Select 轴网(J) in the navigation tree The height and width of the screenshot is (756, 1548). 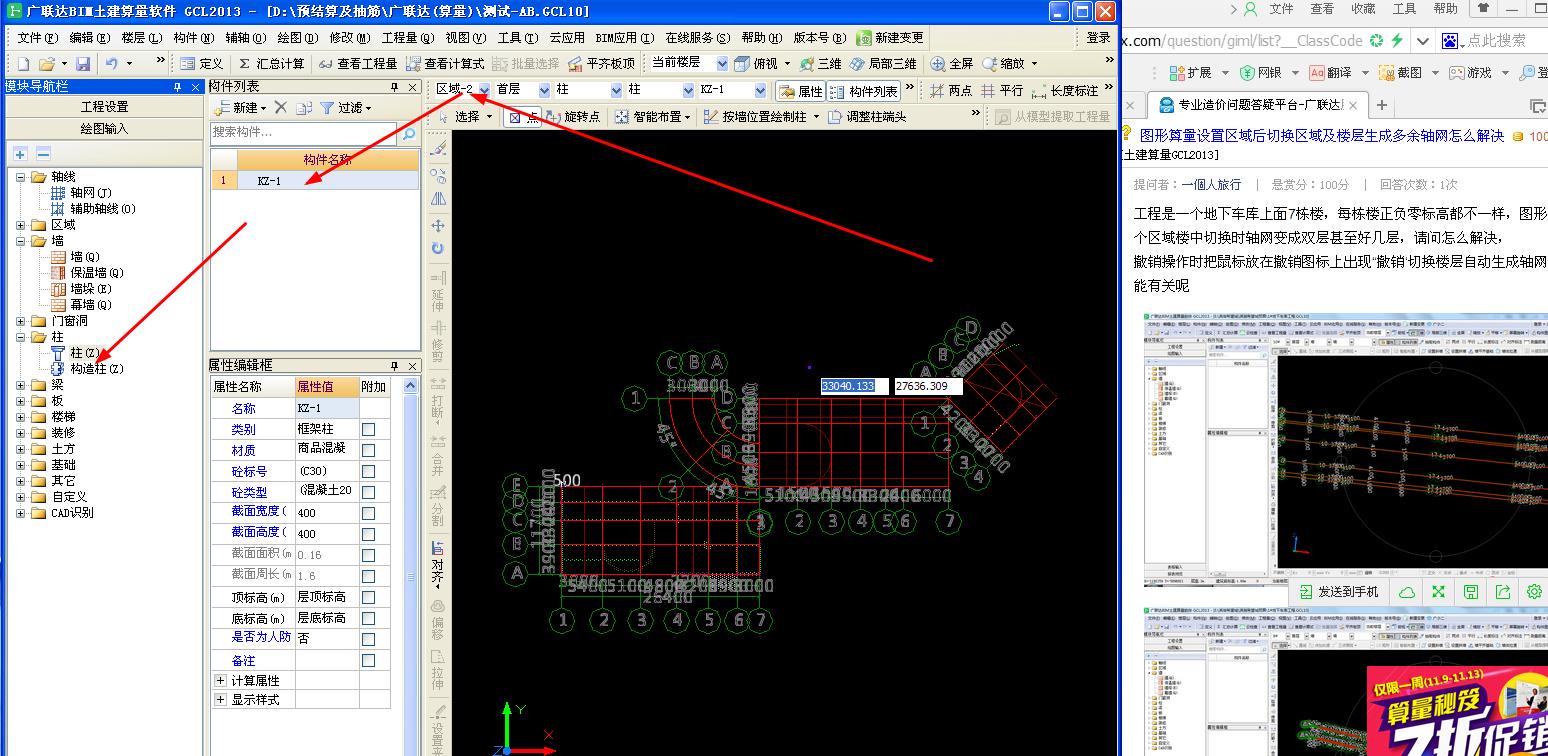click(91, 193)
